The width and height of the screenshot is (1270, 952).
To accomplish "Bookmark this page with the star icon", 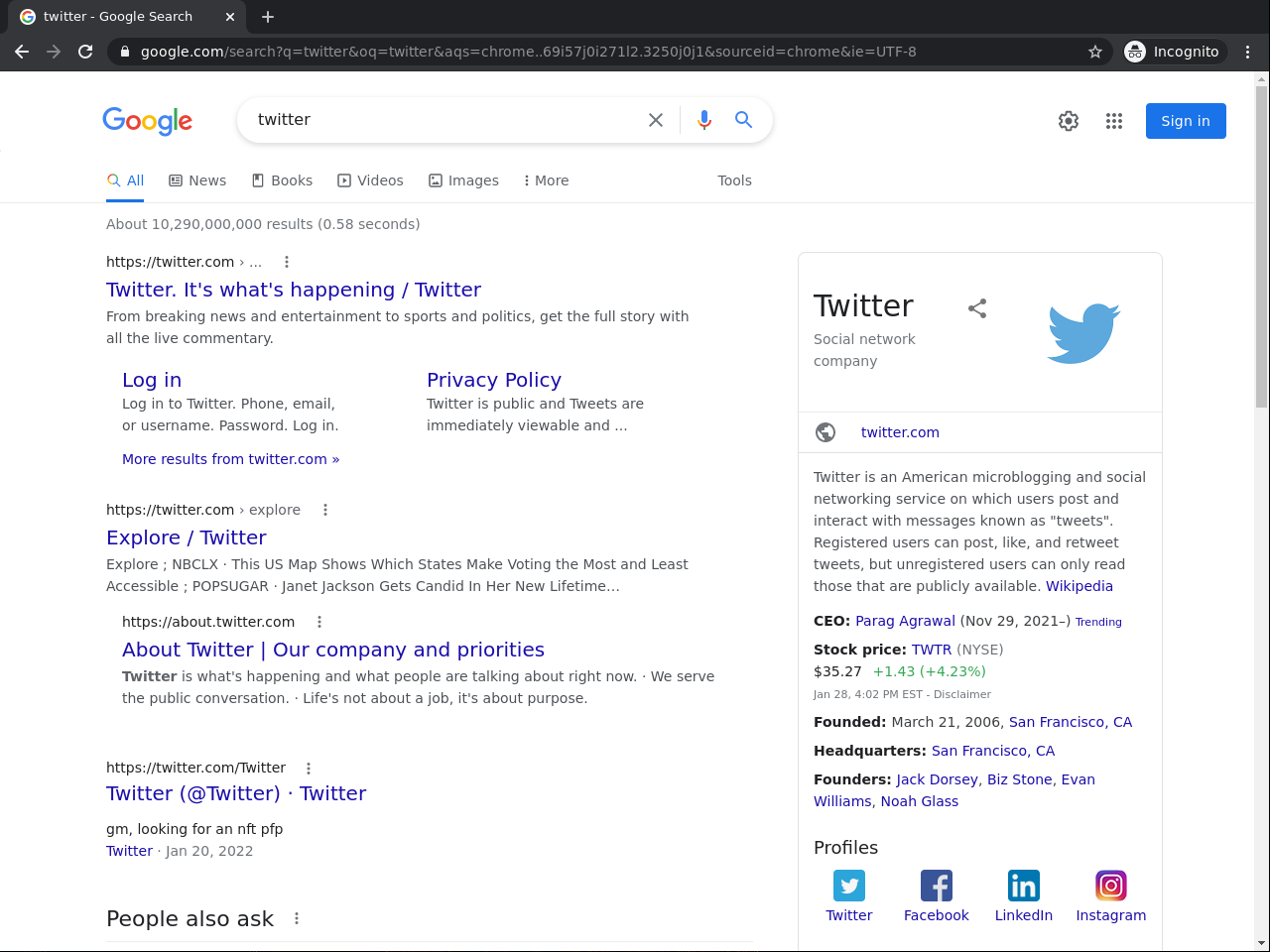I will (1095, 52).
